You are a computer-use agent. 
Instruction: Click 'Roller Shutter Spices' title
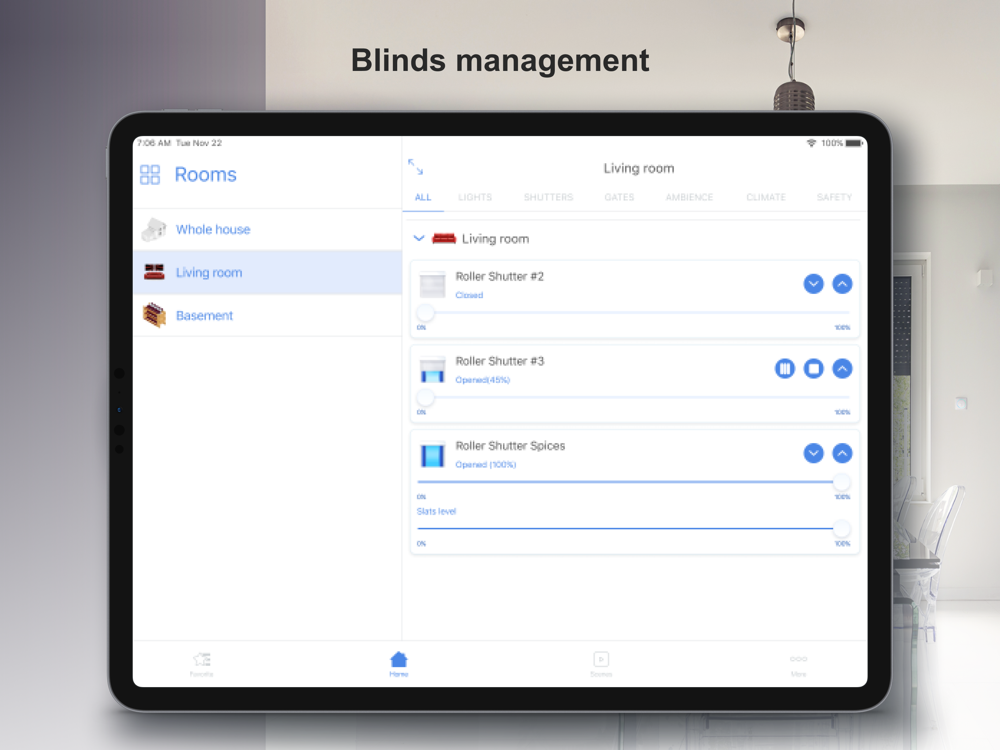[x=510, y=446]
